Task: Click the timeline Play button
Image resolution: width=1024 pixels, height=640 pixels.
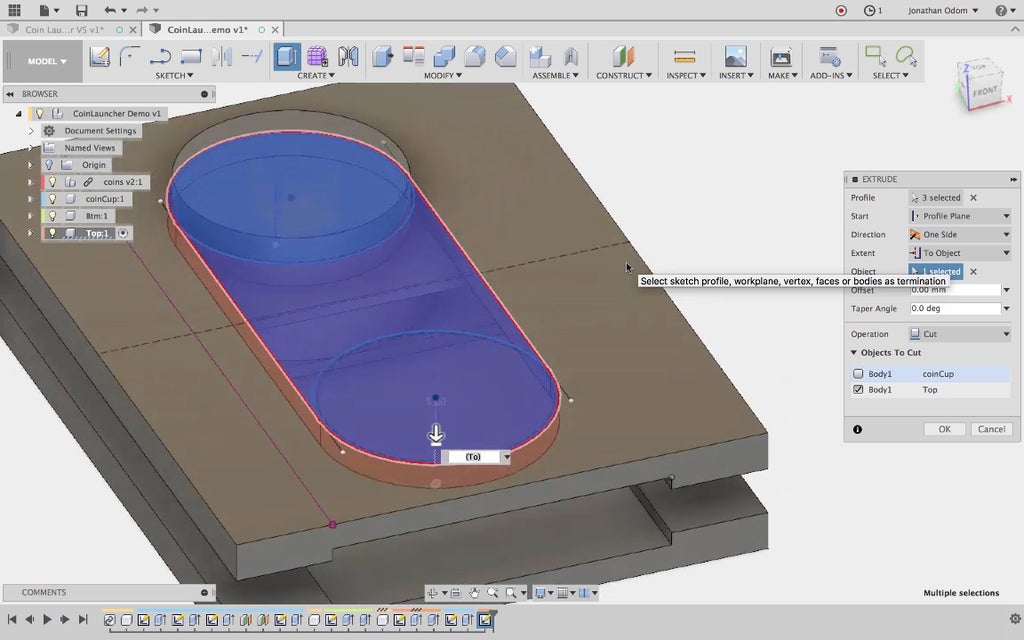Action: point(46,620)
